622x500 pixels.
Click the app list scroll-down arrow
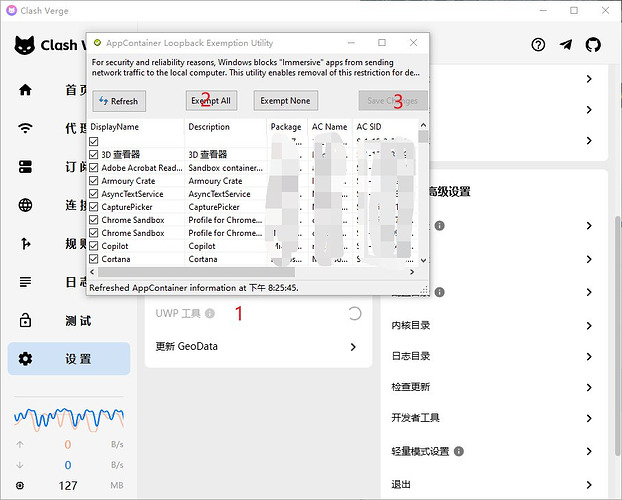click(x=423, y=260)
